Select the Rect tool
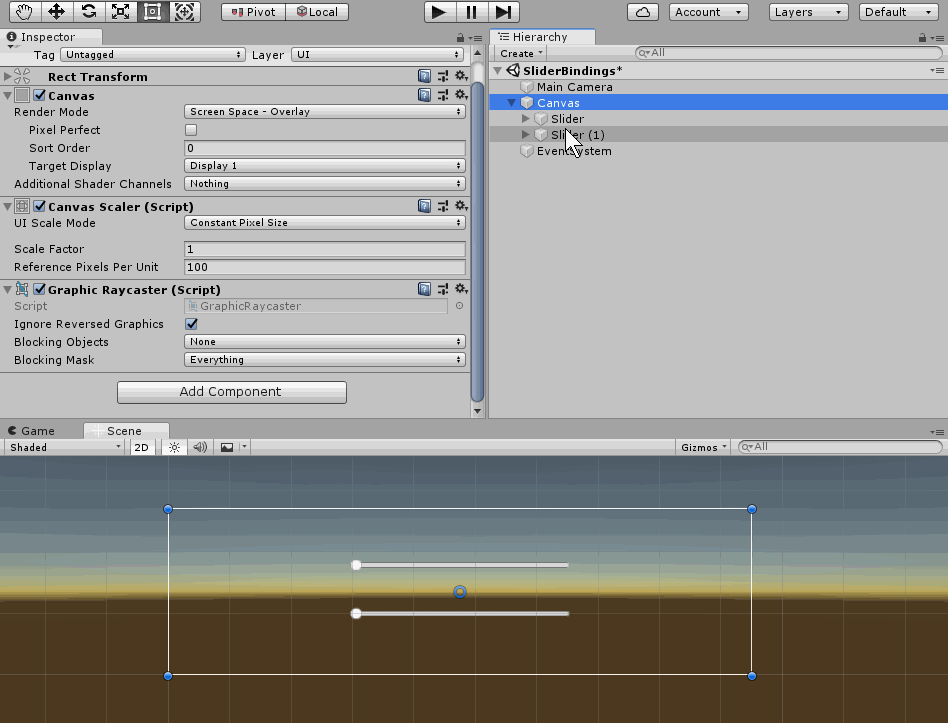The height and width of the screenshot is (723, 948). [152, 11]
